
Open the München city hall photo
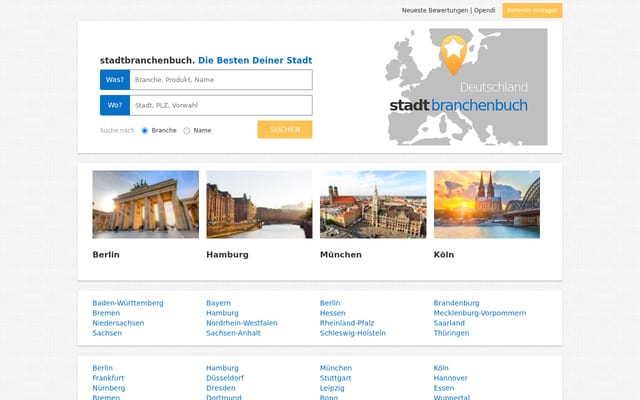point(373,204)
